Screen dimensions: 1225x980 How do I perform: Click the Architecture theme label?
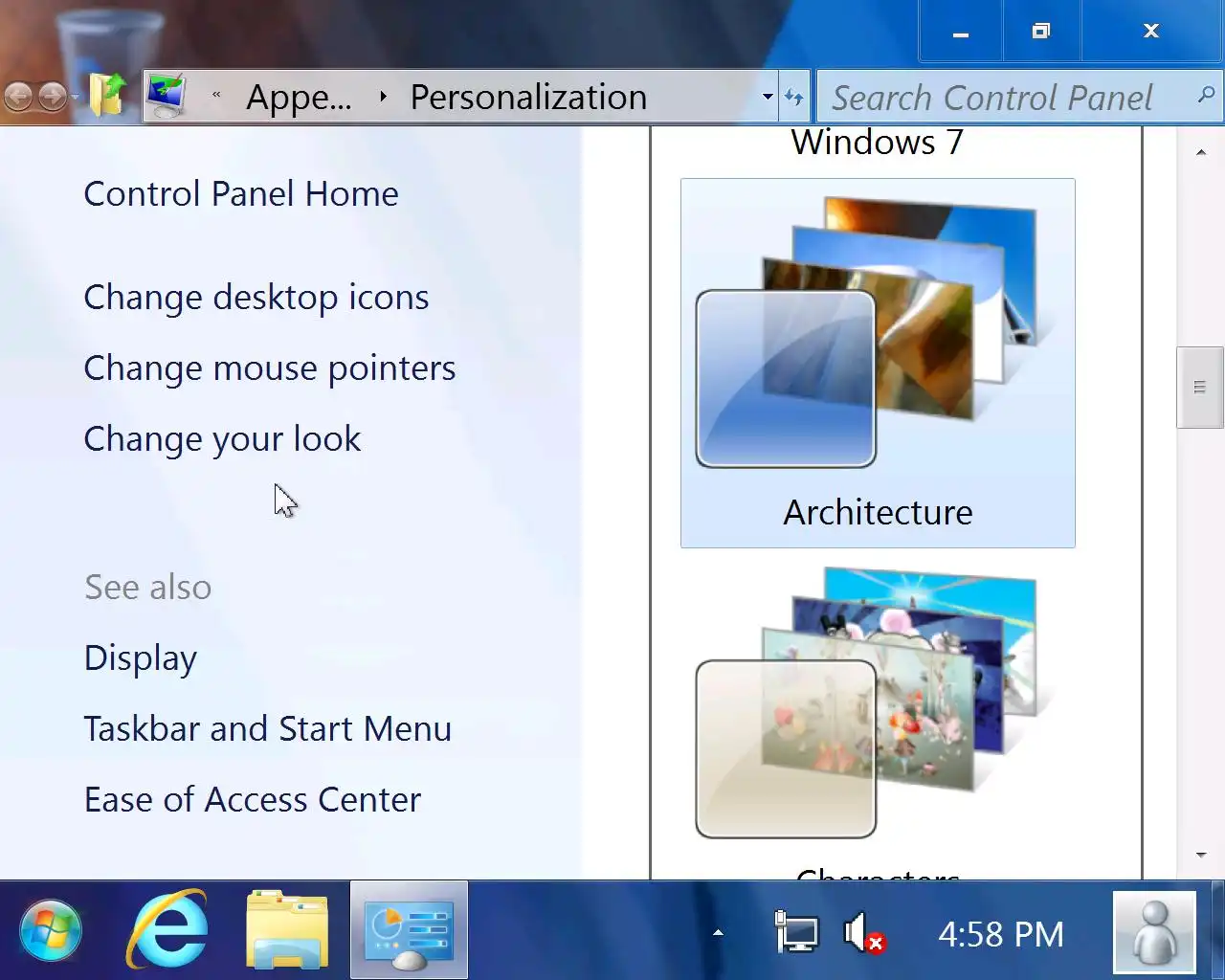[878, 513]
